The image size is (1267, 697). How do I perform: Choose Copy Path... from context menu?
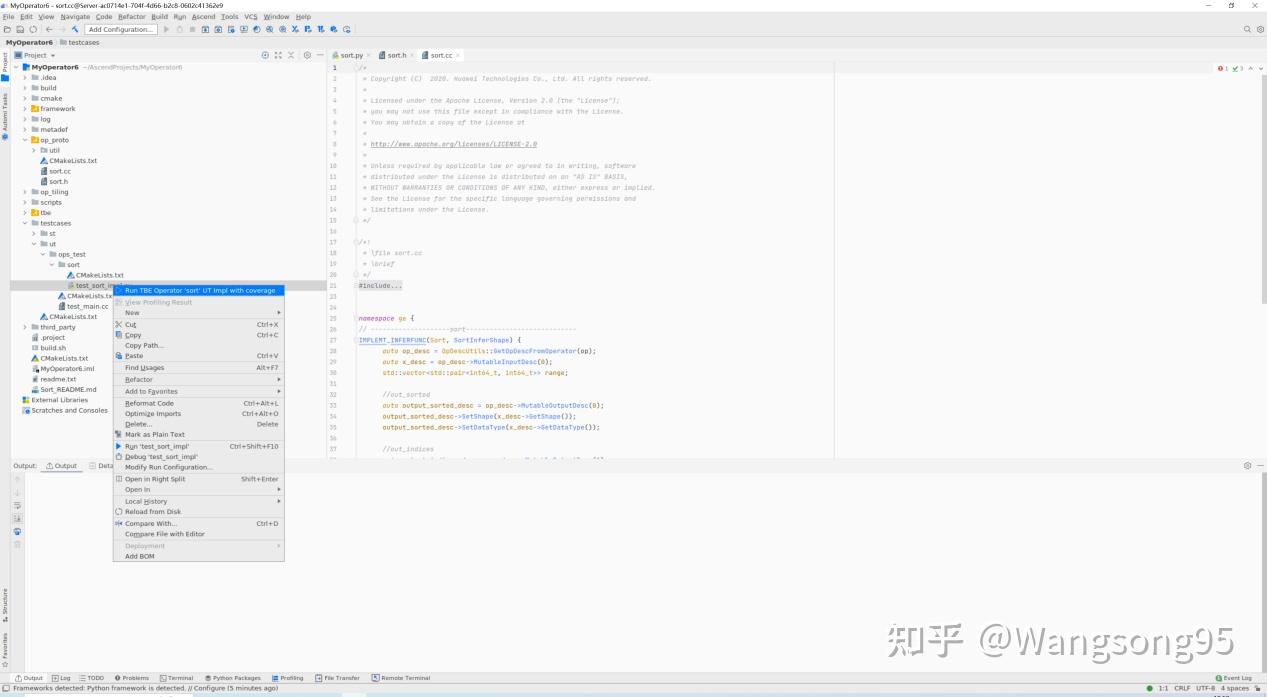point(199,345)
